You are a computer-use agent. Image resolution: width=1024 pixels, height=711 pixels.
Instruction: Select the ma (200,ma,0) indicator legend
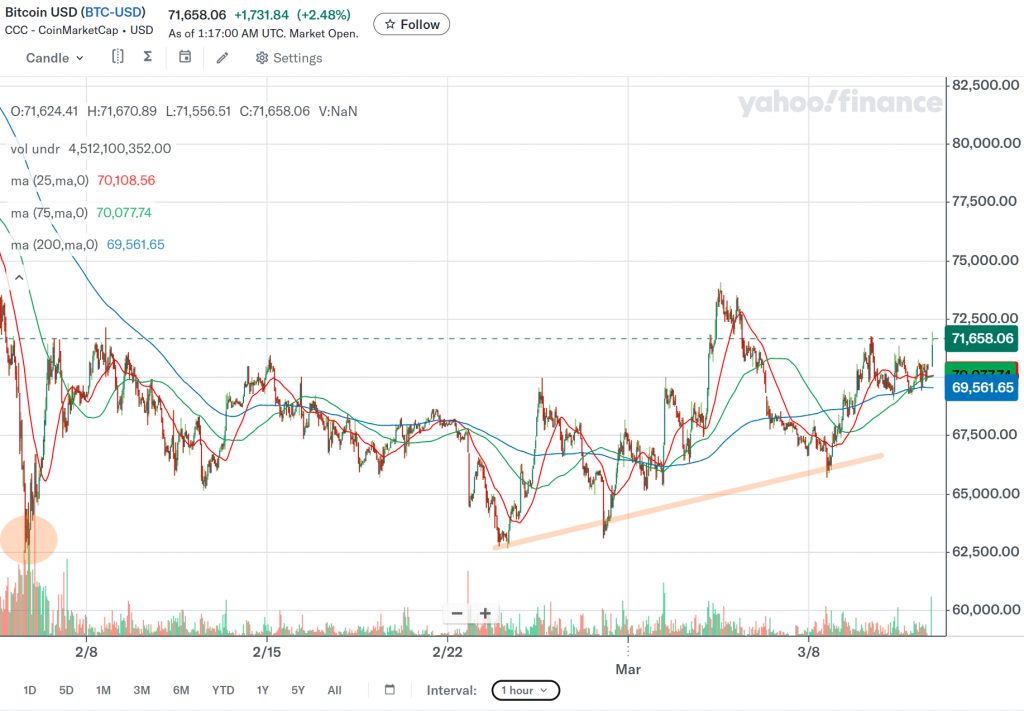[x=54, y=245]
